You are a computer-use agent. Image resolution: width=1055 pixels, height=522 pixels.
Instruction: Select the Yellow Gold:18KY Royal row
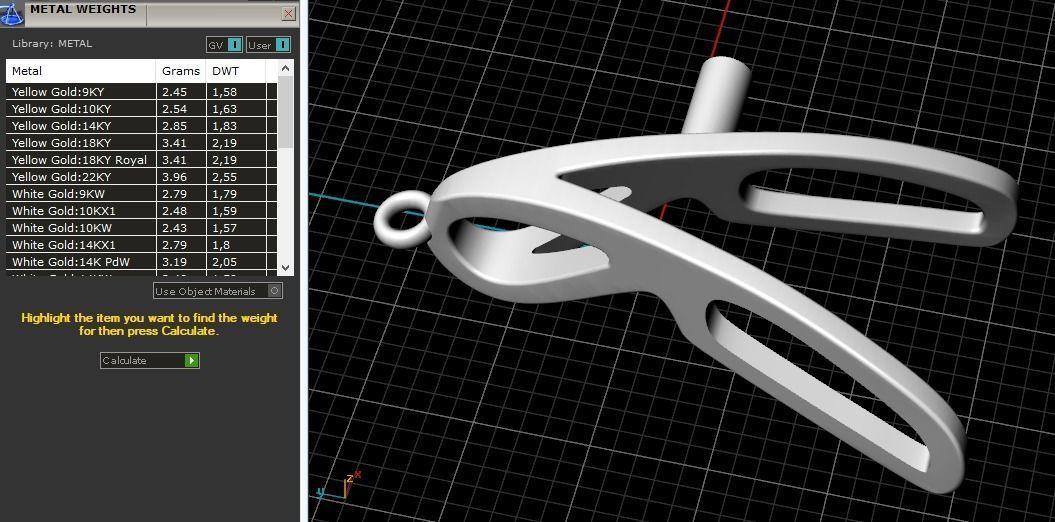tap(141, 159)
